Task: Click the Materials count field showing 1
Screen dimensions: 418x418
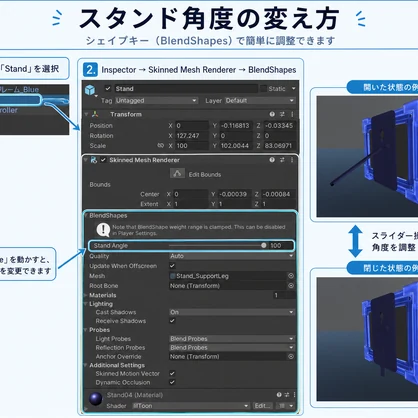Action: 284,295
